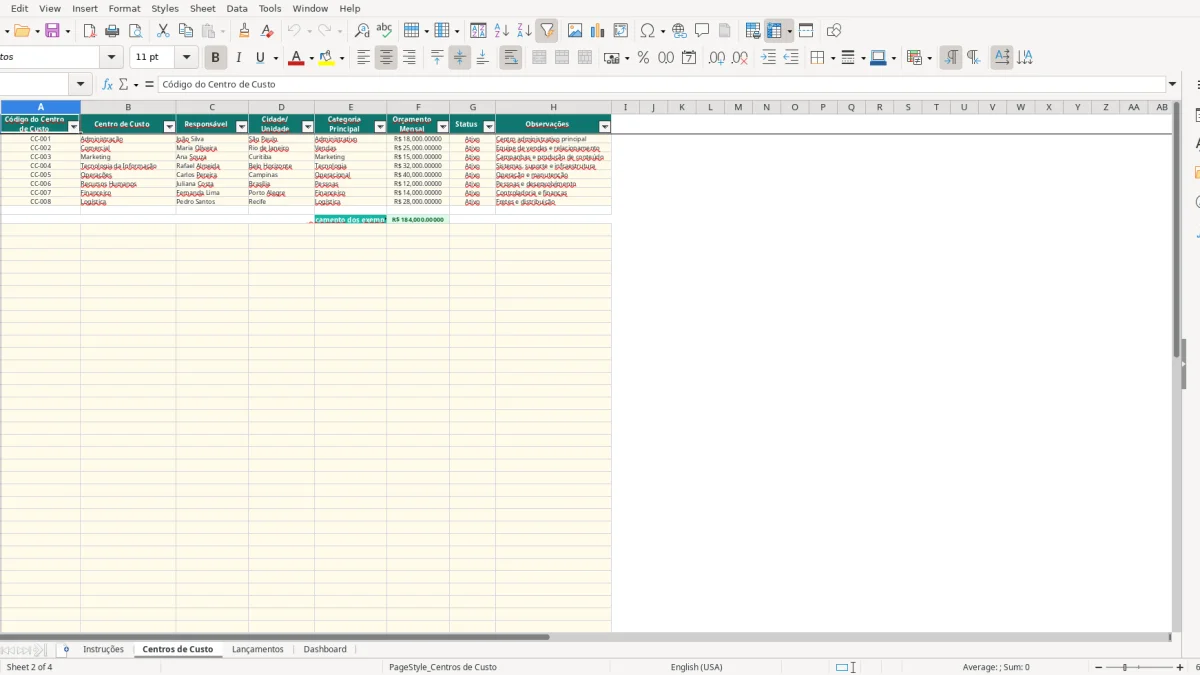Expand the formula bar
The width and height of the screenshot is (1200, 675).
(1173, 85)
